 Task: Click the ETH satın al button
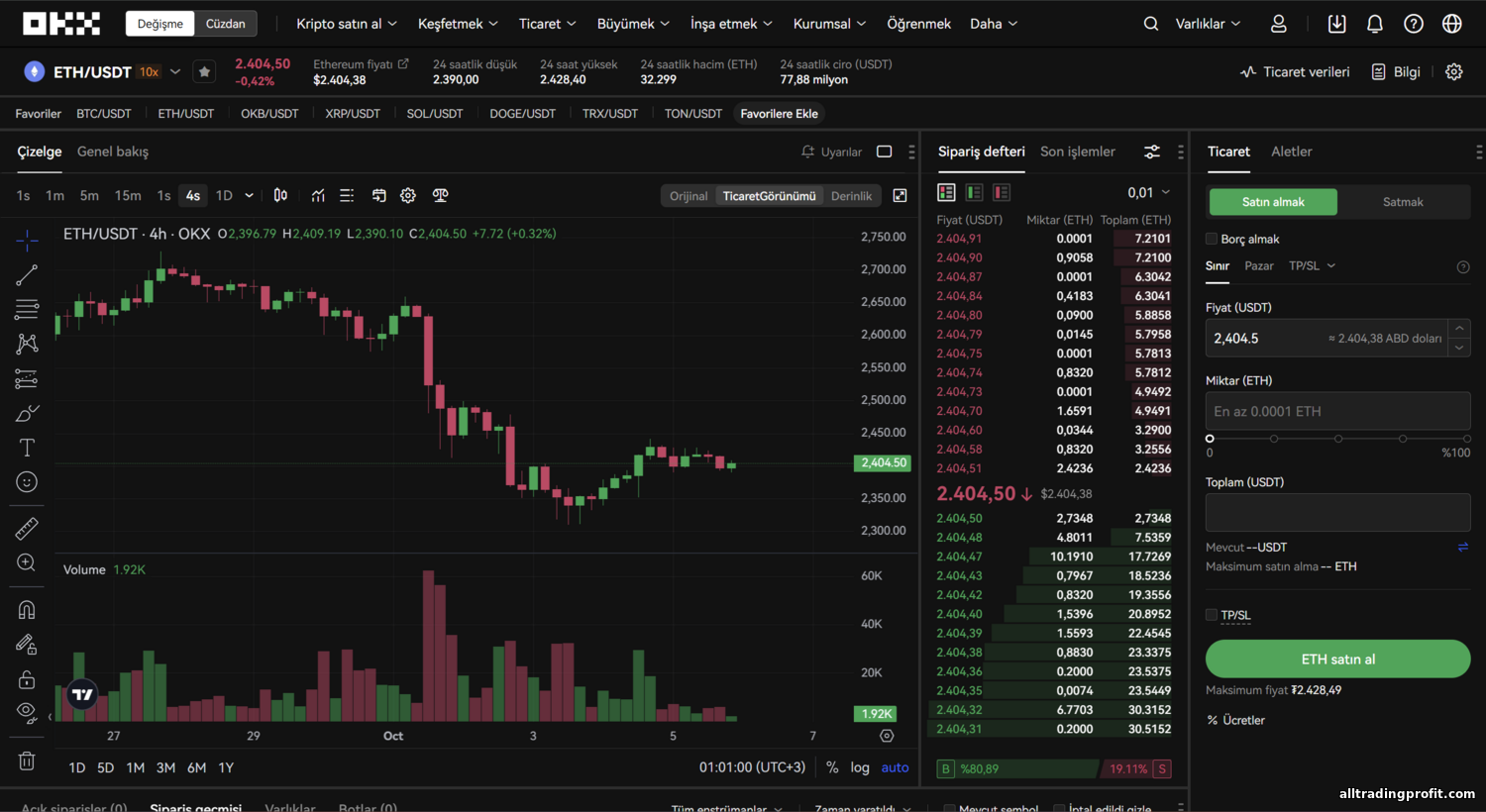point(1337,659)
